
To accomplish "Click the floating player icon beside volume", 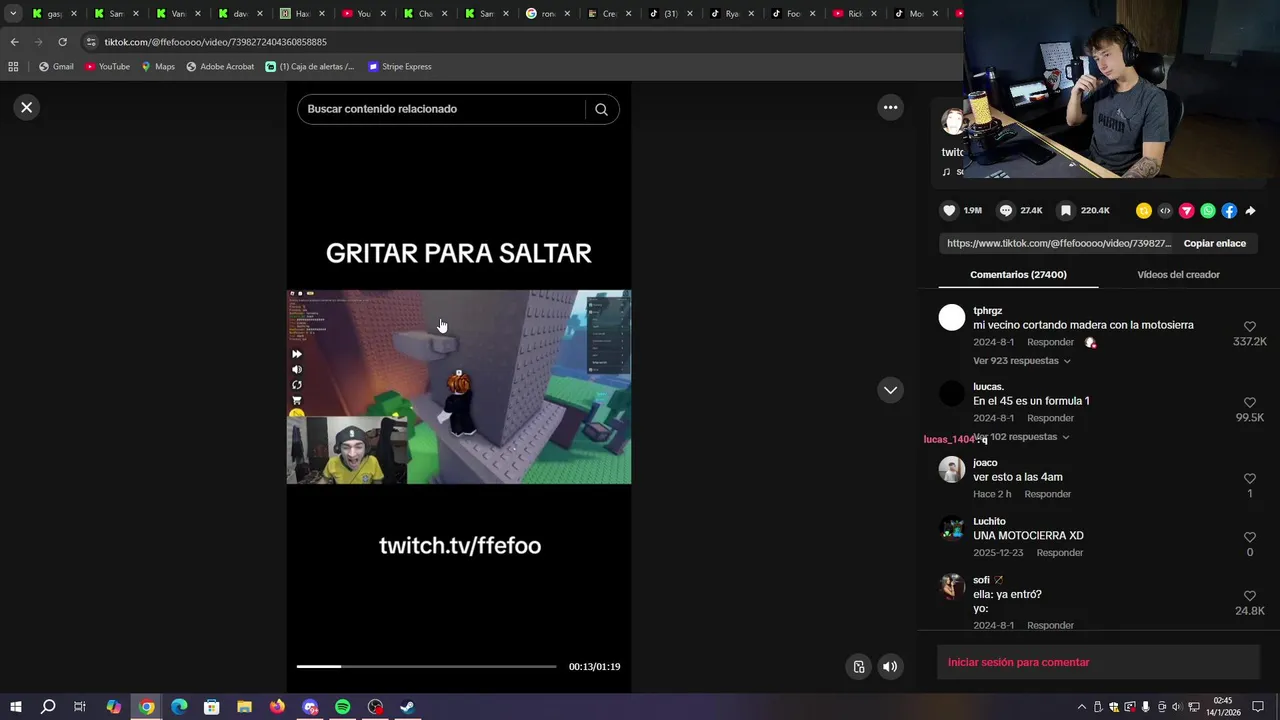I will [859, 667].
